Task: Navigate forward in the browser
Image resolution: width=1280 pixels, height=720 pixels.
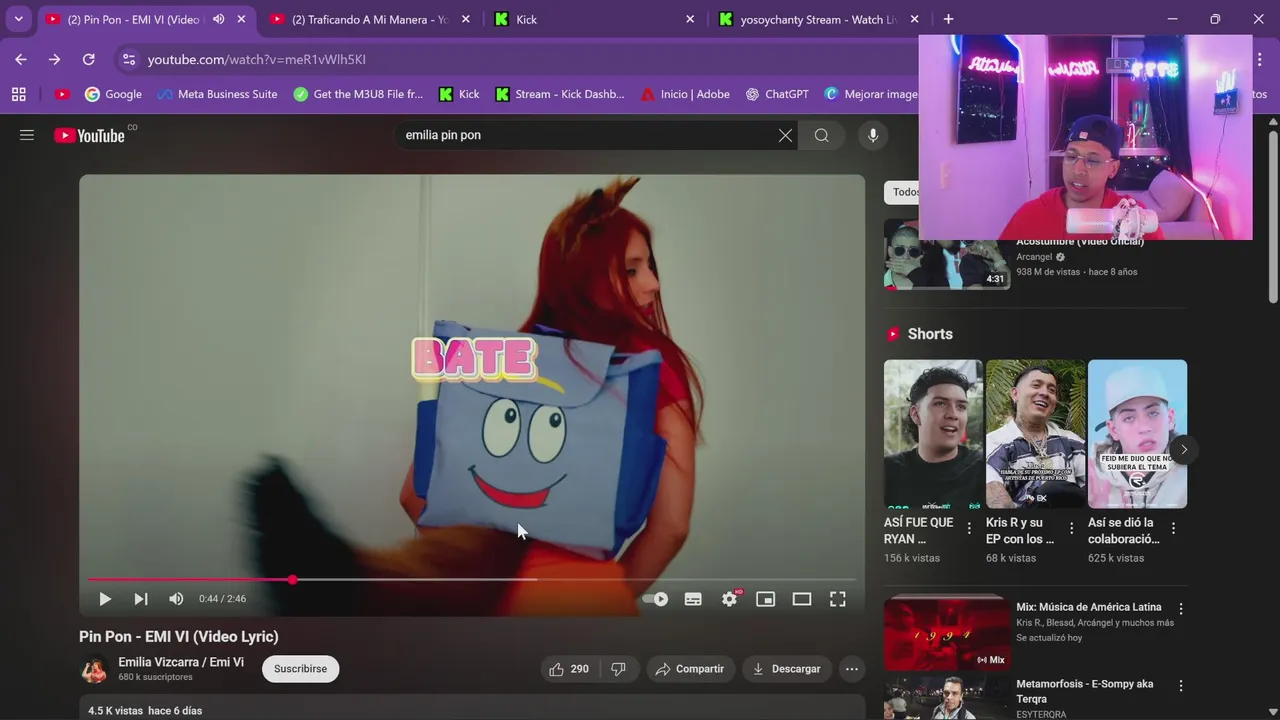Action: point(54,60)
